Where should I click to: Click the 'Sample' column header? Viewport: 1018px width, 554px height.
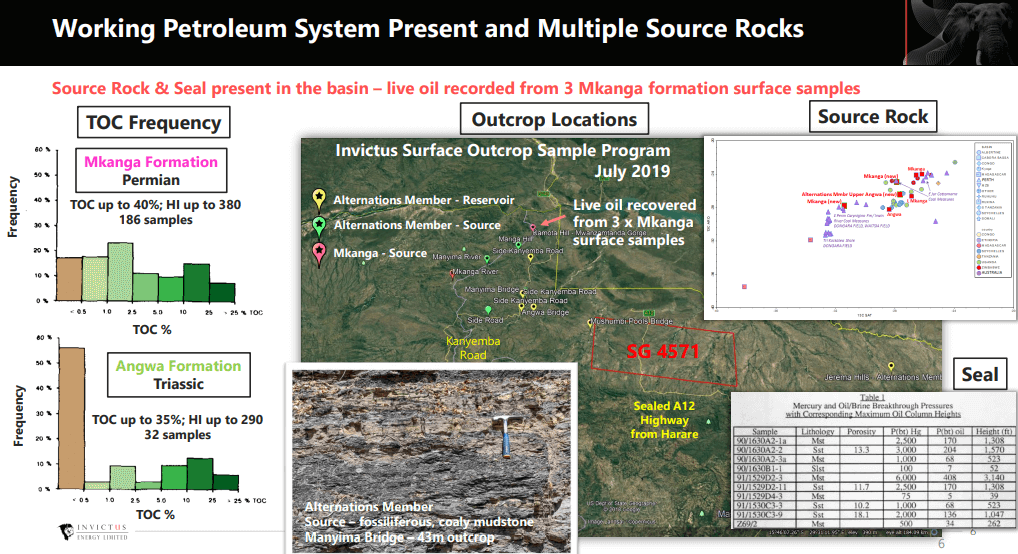765,431
